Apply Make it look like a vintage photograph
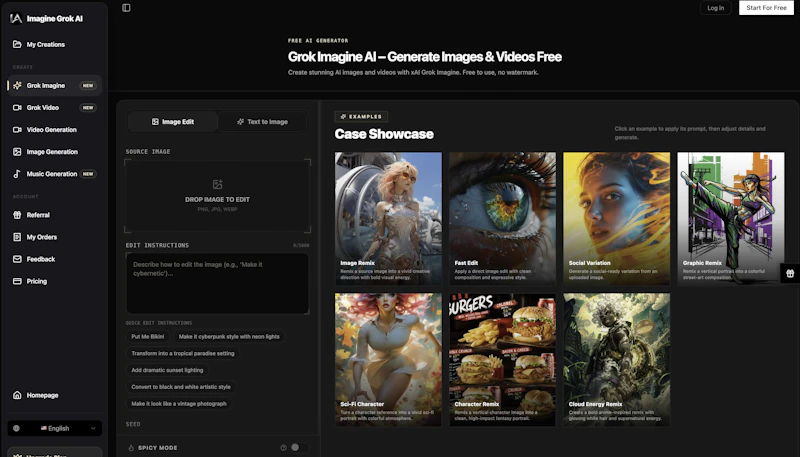 click(x=179, y=403)
